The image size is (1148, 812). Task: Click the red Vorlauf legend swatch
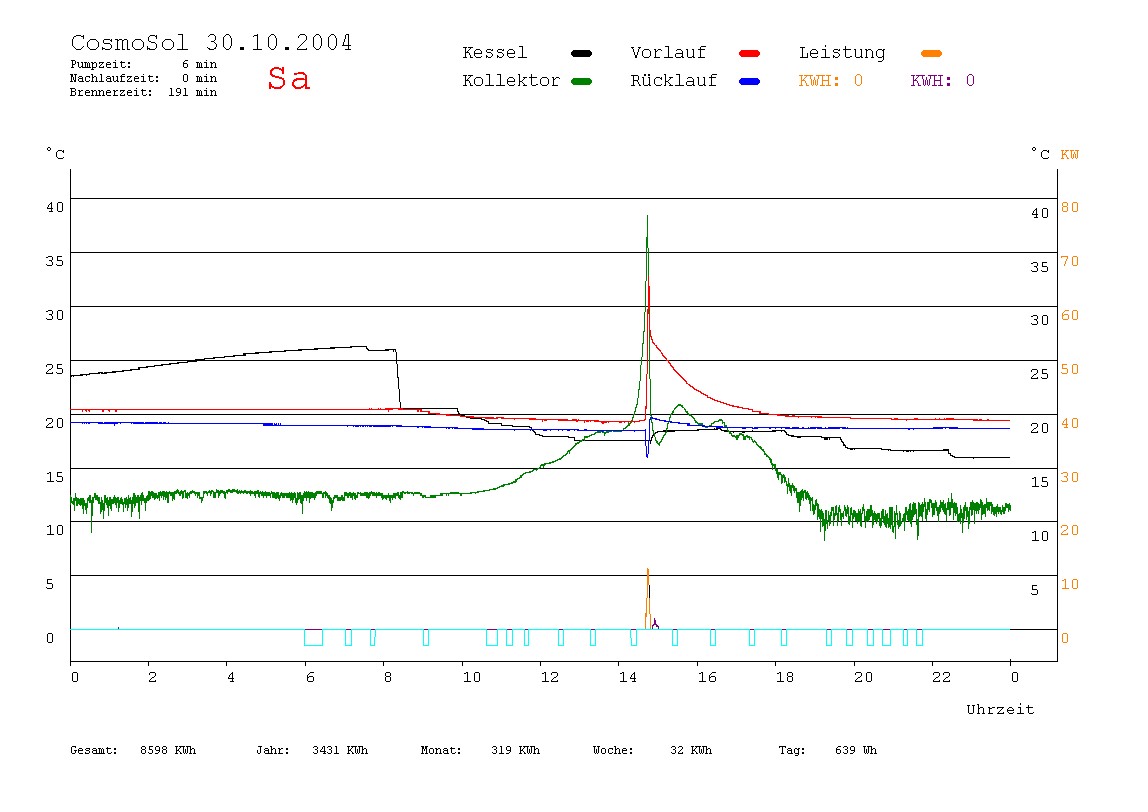pos(750,53)
